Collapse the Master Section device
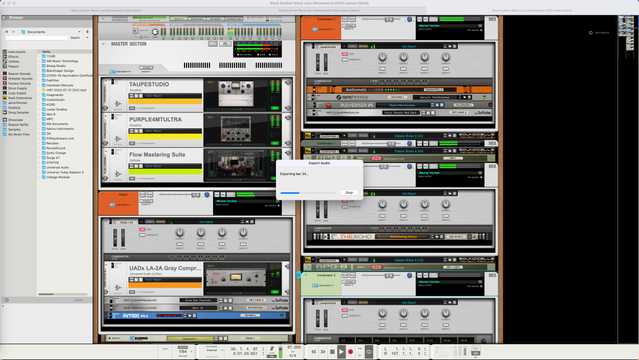The height and width of the screenshot is (360, 639). [103, 44]
